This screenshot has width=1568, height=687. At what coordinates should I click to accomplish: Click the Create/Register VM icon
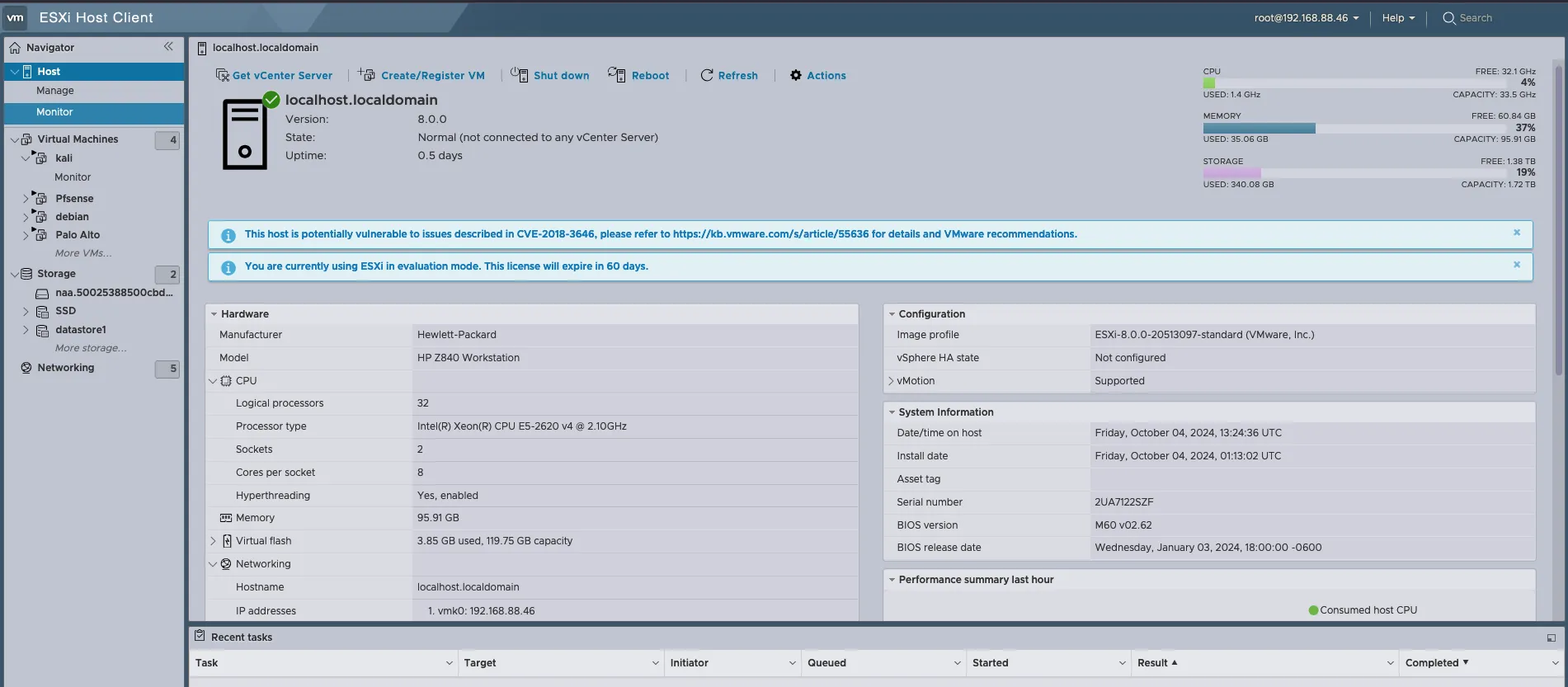[367, 75]
